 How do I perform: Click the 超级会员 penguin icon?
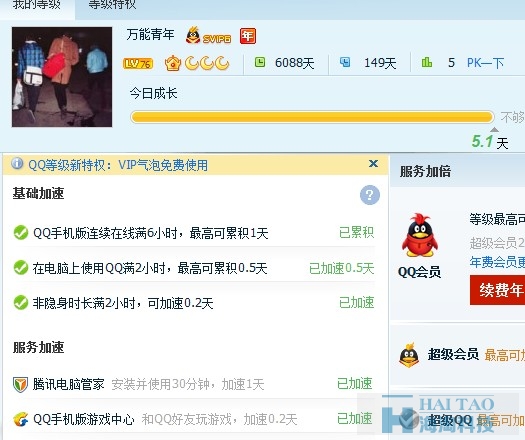409,355
